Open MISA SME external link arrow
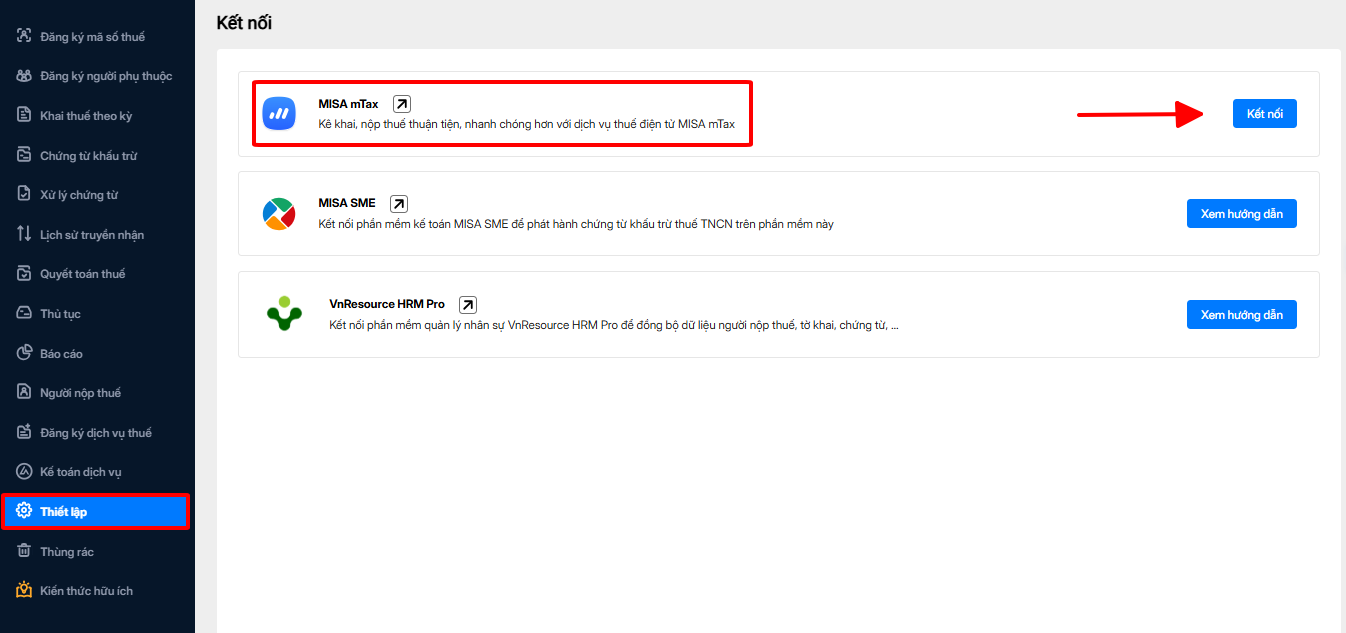The width and height of the screenshot is (1346, 633). pyautogui.click(x=398, y=203)
